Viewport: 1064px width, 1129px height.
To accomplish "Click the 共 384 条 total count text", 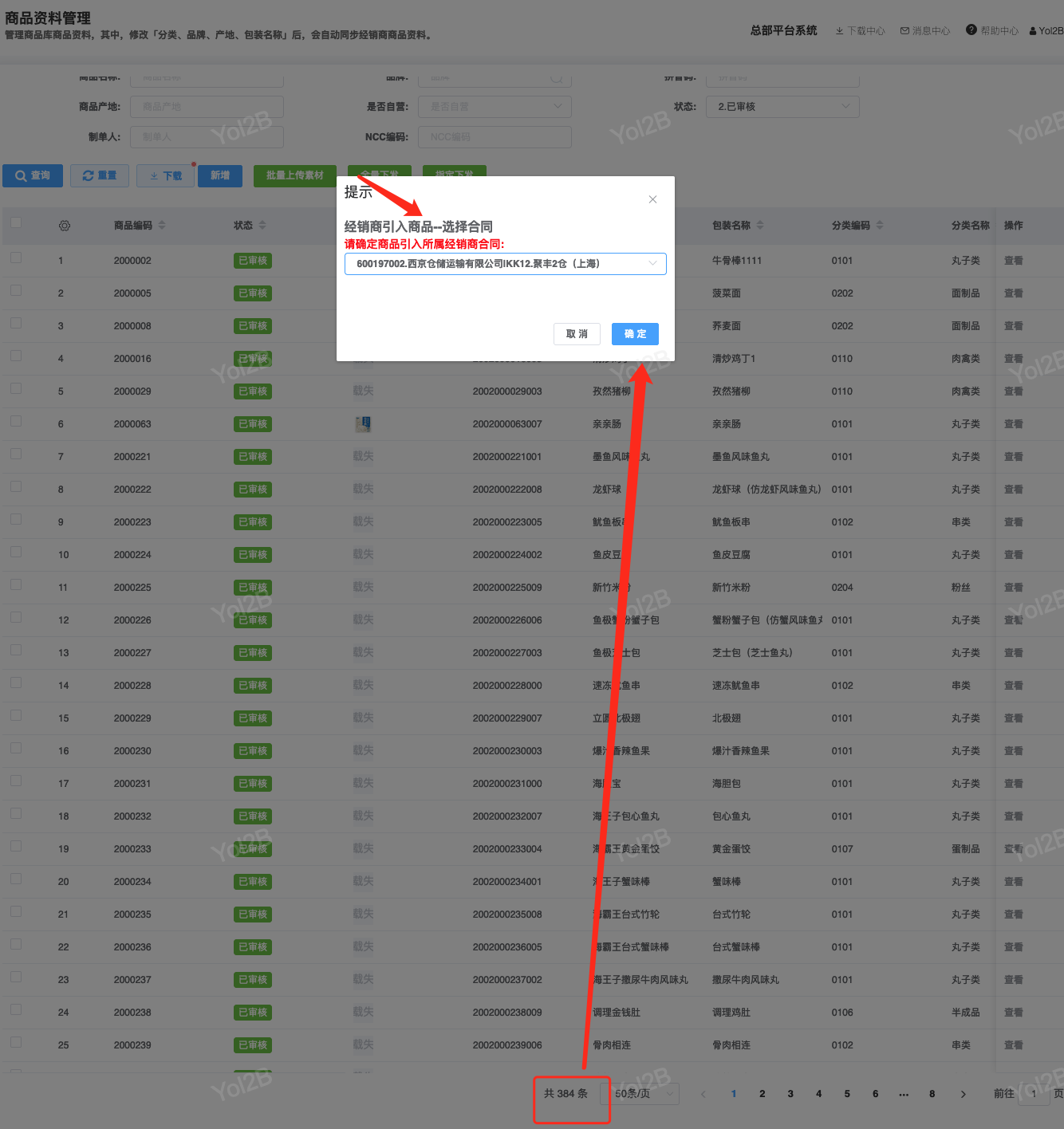I will click(565, 1094).
